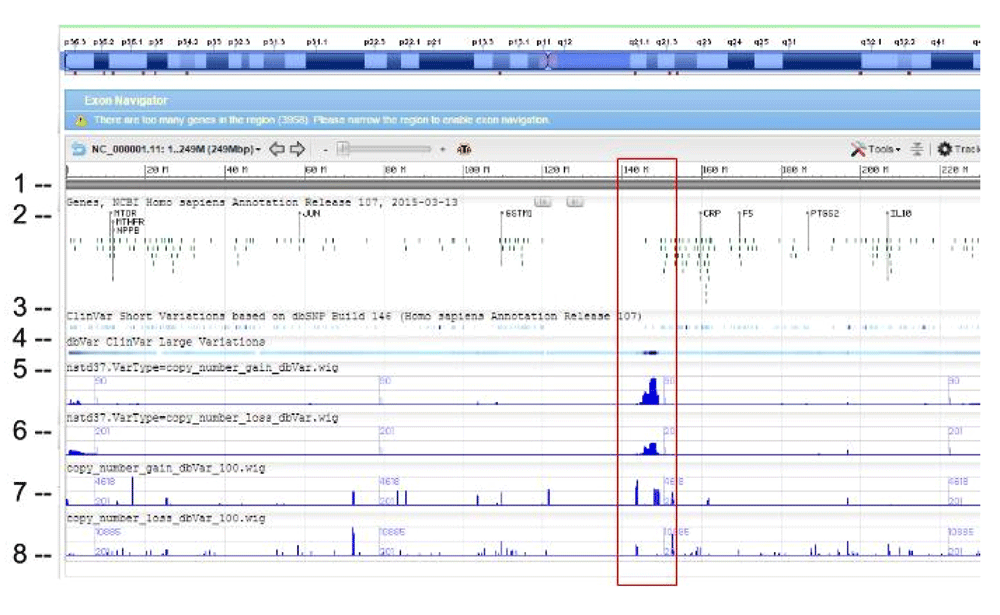
Task: Click the 60 M ruler position mark
Action: pyautogui.click(x=316, y=170)
